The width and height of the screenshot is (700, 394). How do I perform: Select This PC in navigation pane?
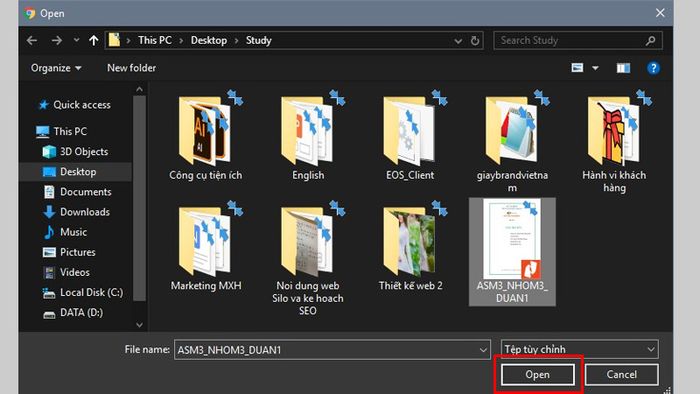tap(62, 132)
